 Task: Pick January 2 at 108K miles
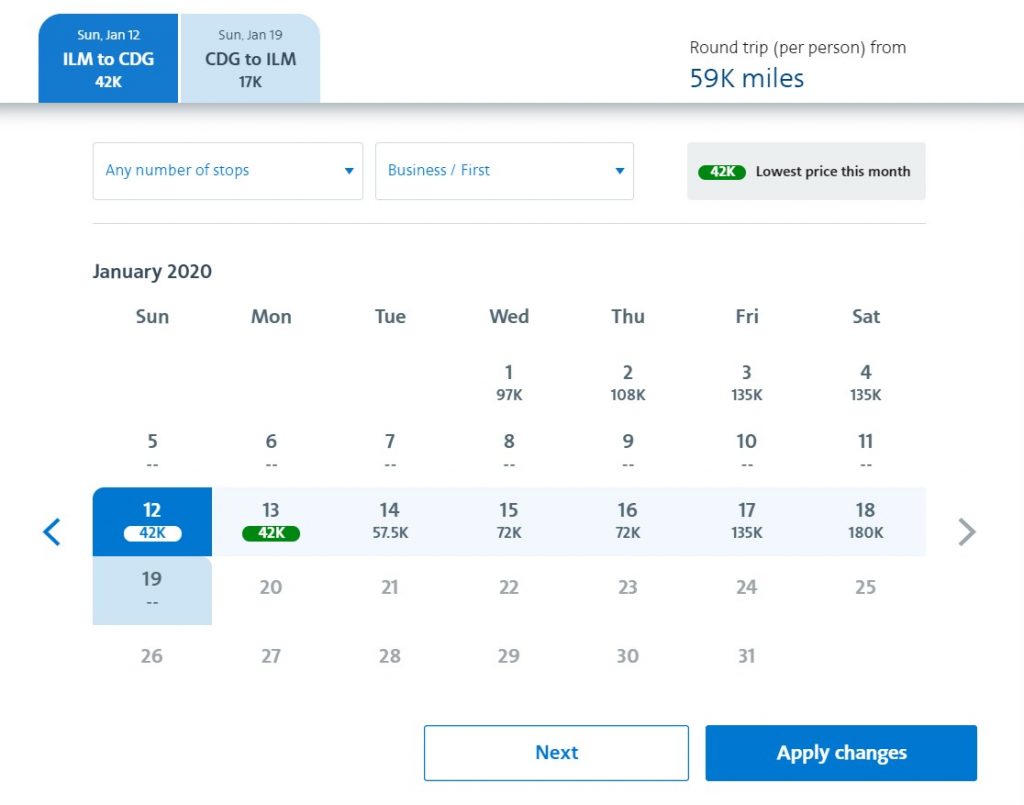point(628,383)
